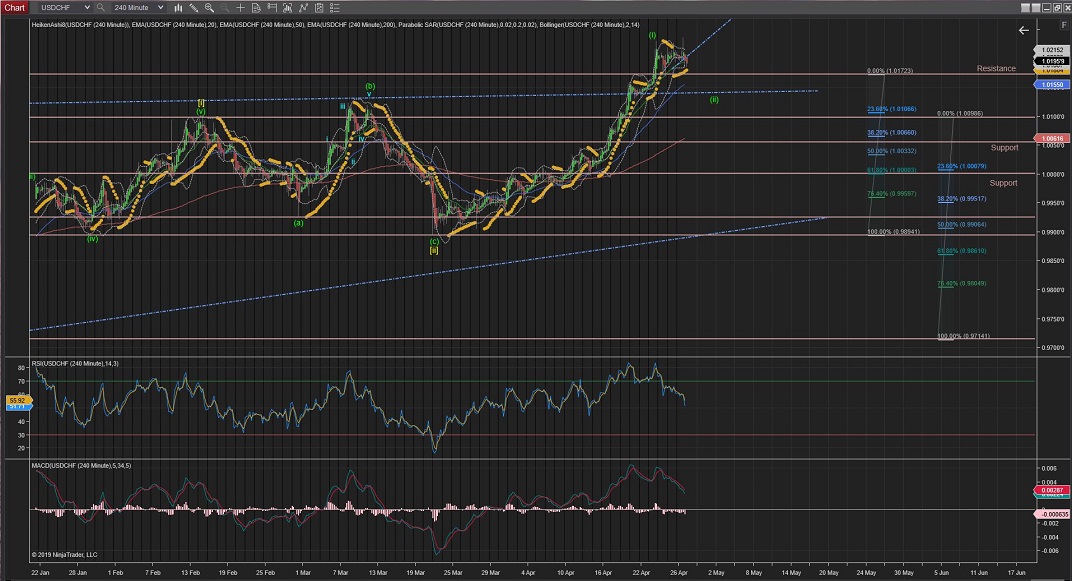Select the RSI(USDCHF (240 Minute),14,3) label

75,364
